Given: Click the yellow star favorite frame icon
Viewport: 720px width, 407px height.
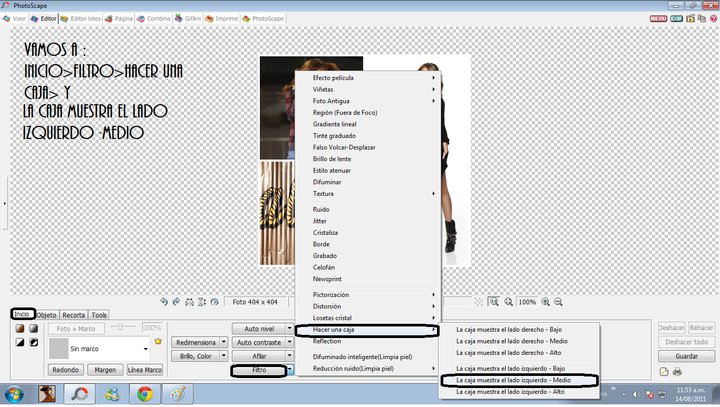Looking at the screenshot, I should (158, 341).
